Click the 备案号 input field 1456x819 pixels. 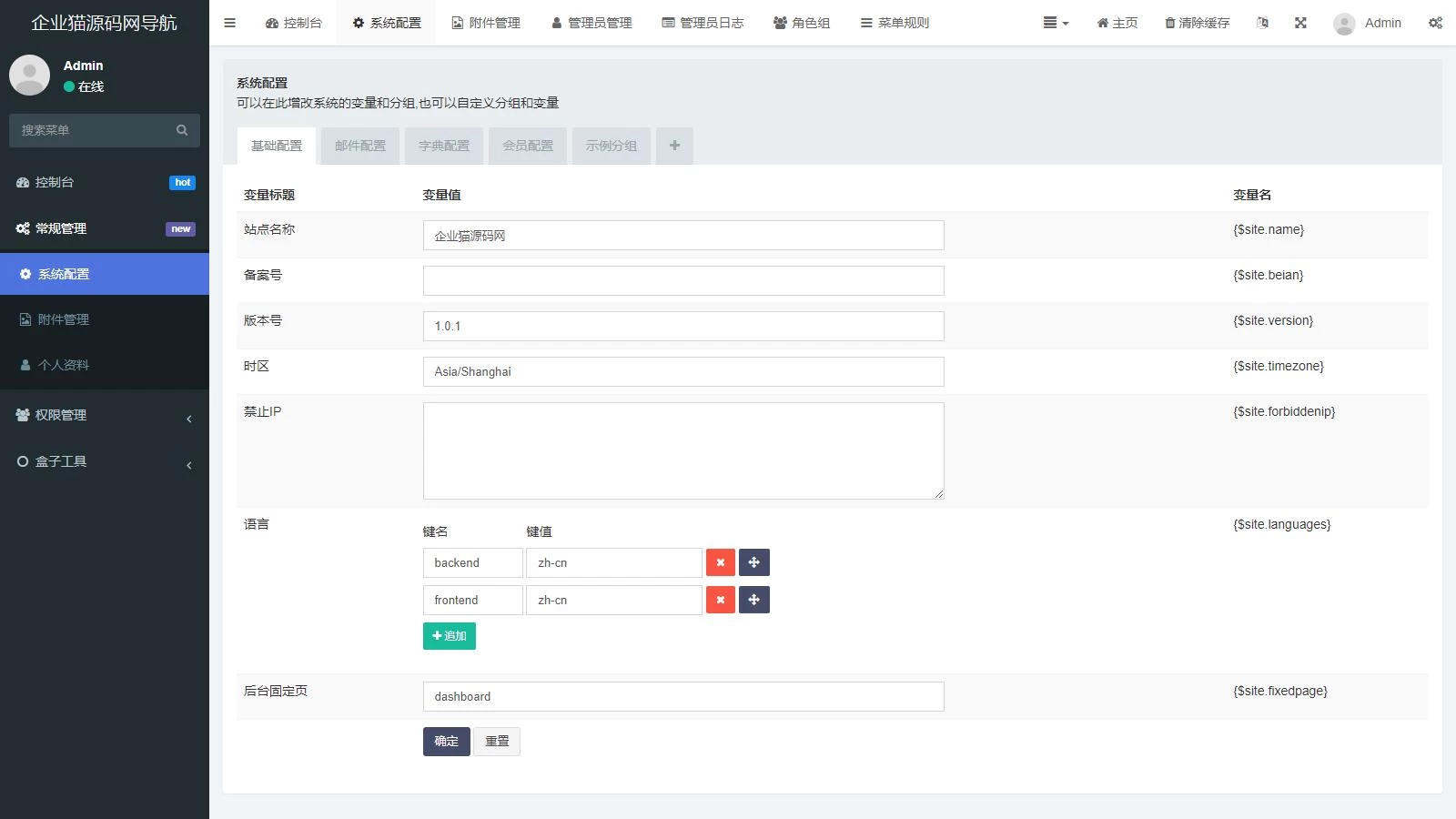tap(682, 280)
